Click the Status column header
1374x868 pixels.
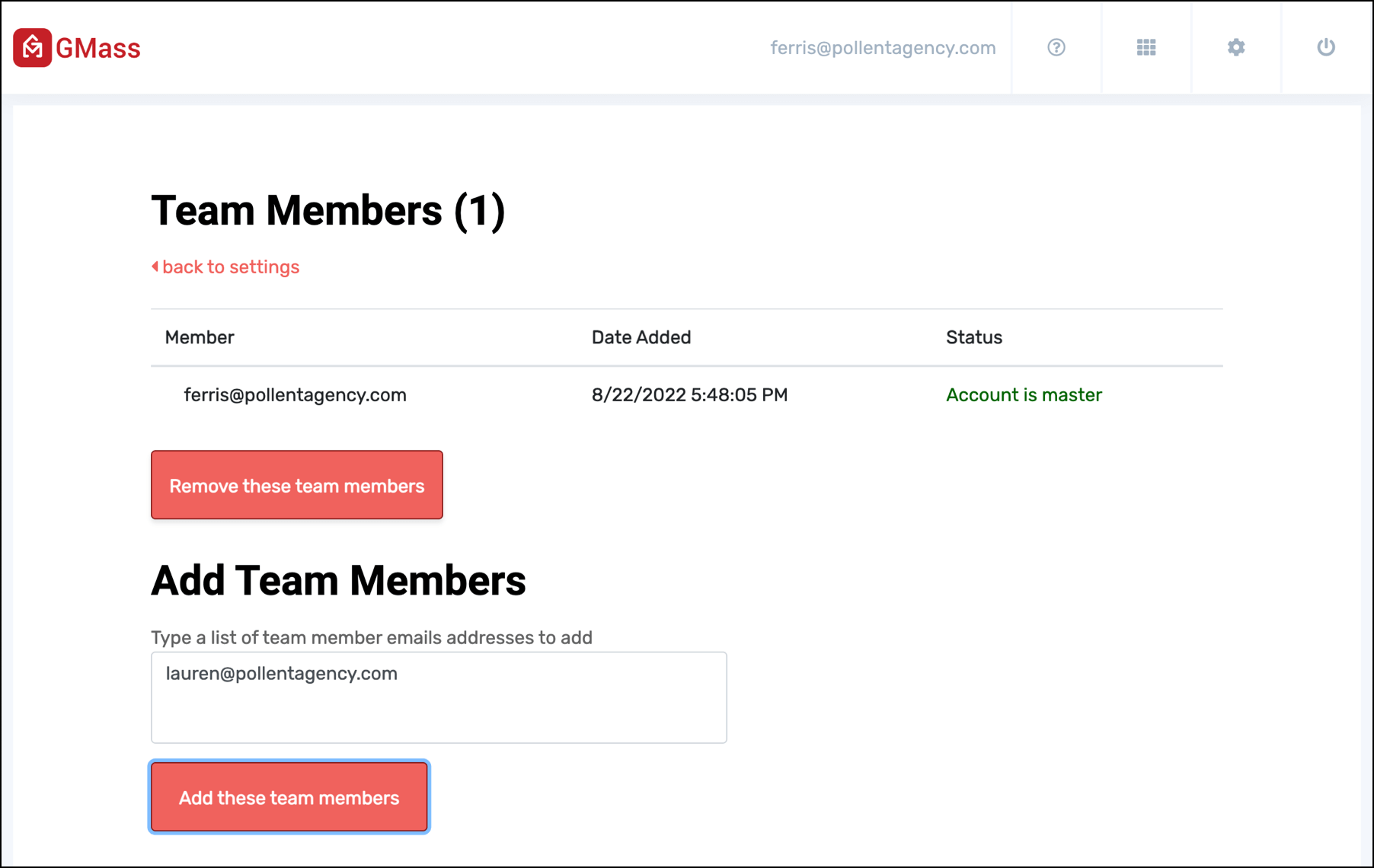point(974,337)
